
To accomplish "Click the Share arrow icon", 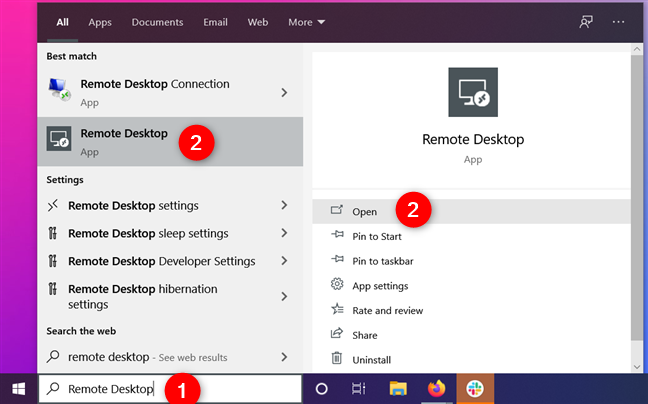I will [337, 333].
